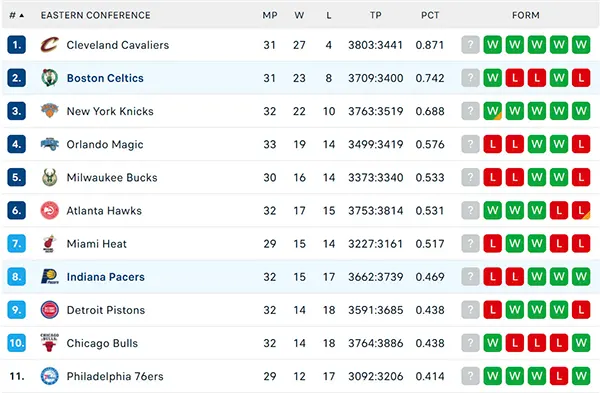Sort standings by MP column header

269,15
